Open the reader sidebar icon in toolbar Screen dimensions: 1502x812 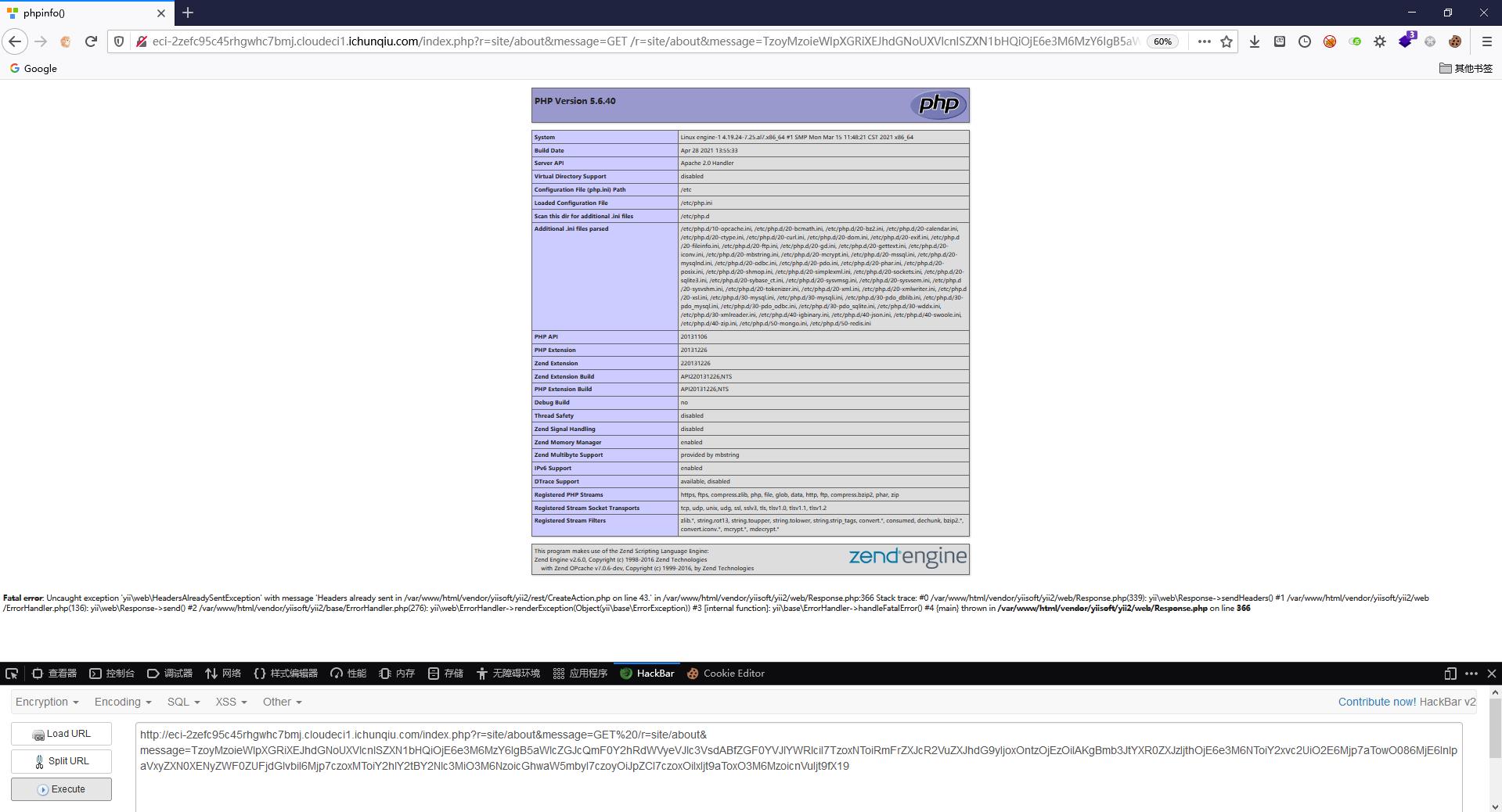[1280, 41]
